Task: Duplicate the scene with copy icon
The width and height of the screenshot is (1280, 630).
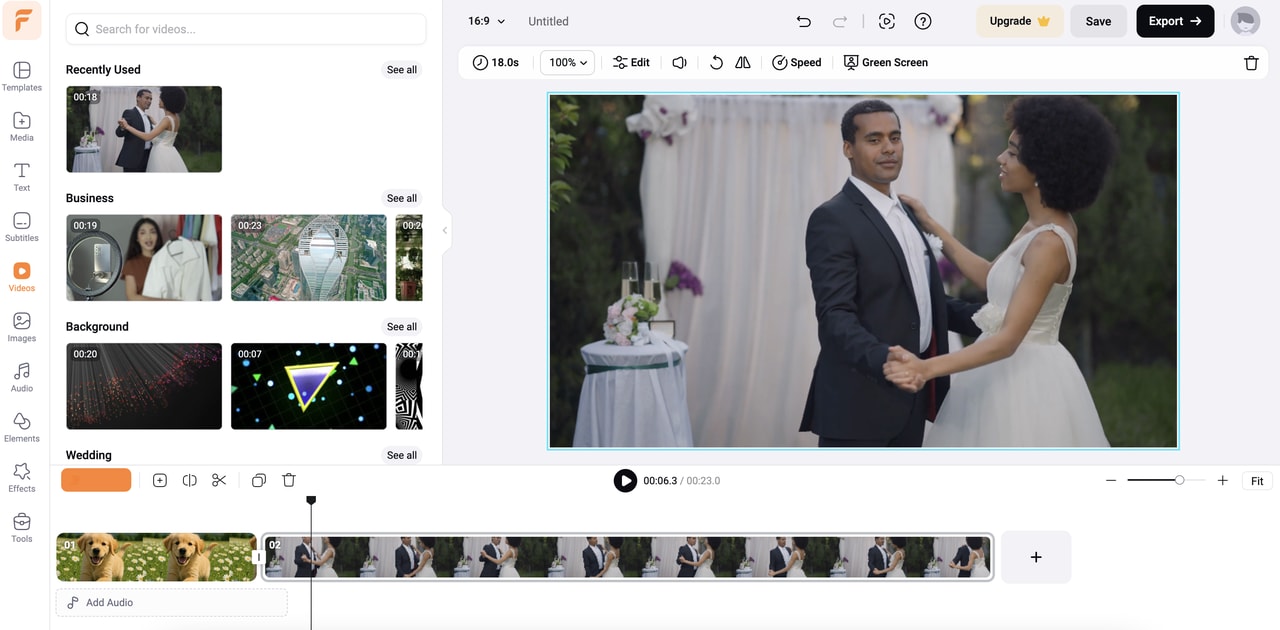Action: [259, 480]
